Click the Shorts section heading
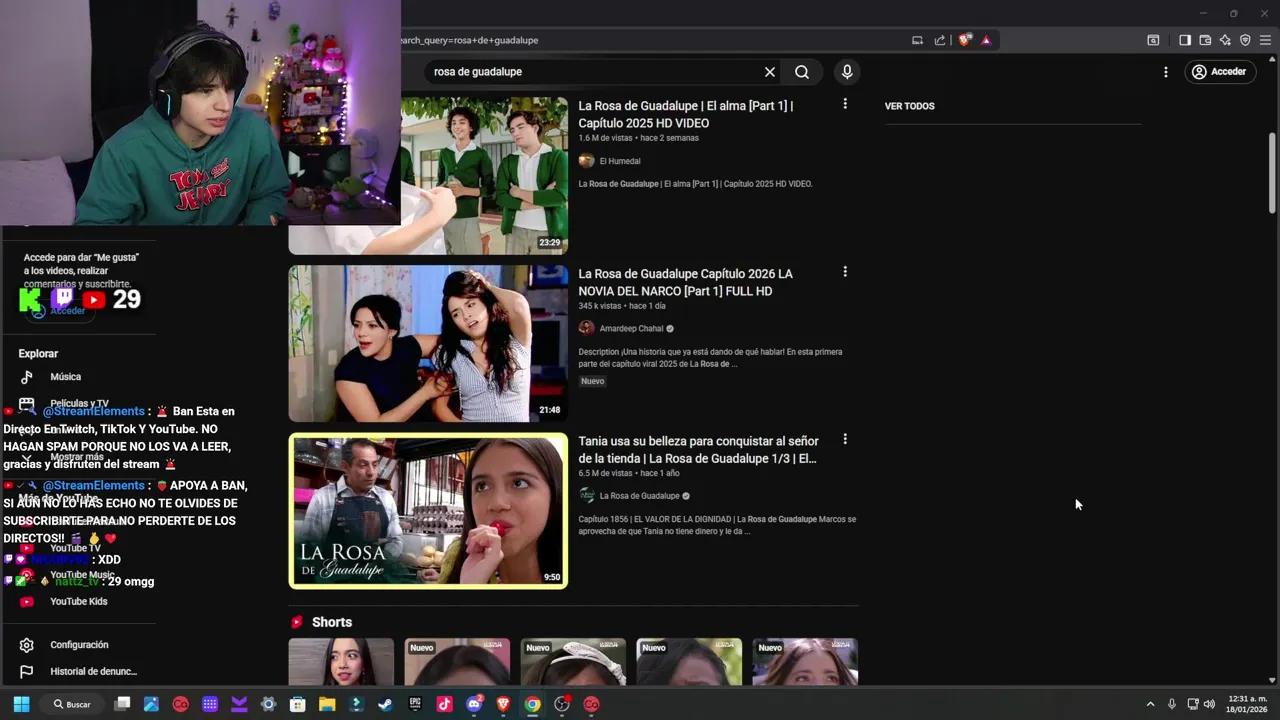1280x720 pixels. pos(332,622)
